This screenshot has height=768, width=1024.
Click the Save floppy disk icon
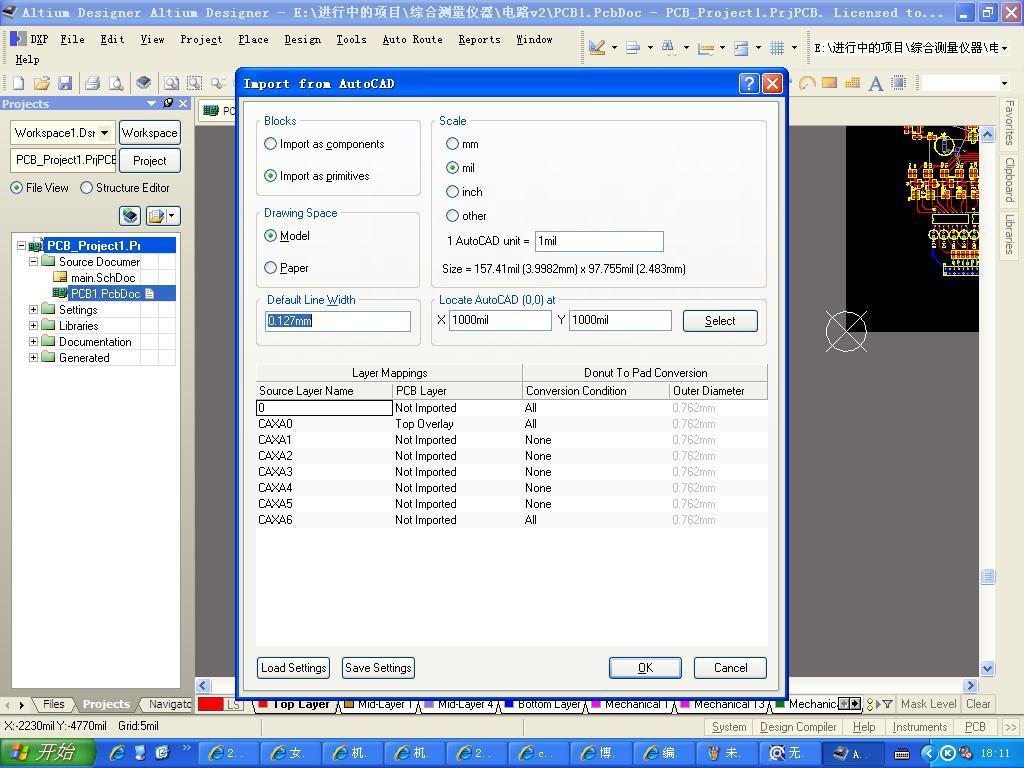coord(65,83)
